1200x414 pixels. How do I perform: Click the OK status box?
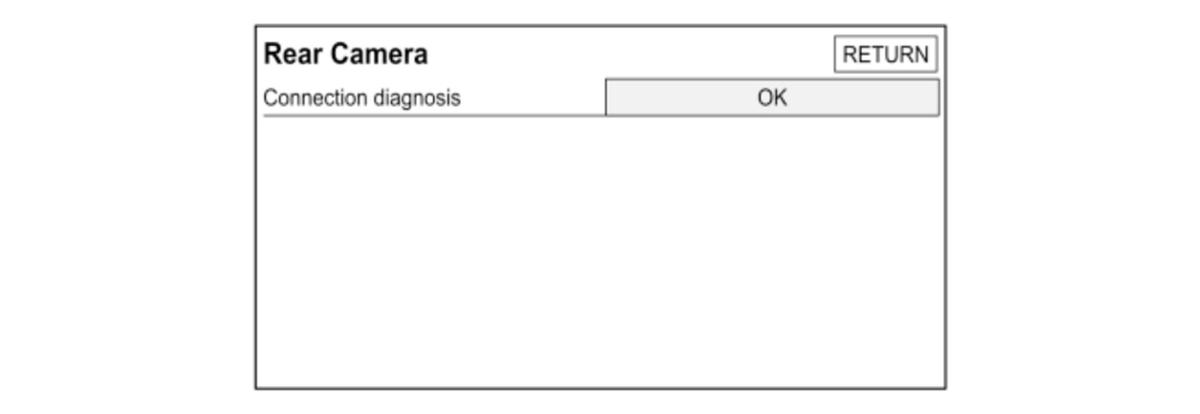(x=772, y=98)
